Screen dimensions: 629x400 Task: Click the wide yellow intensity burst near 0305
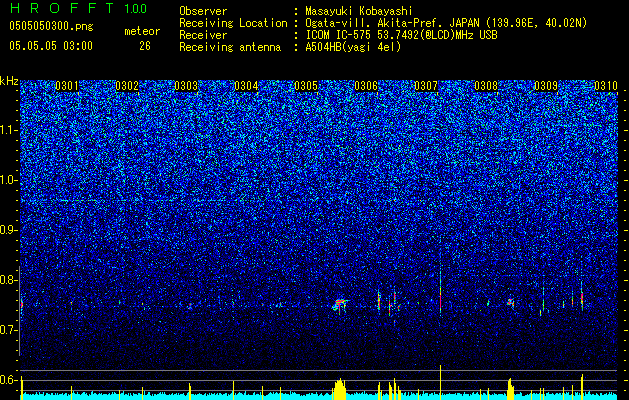pos(339,387)
